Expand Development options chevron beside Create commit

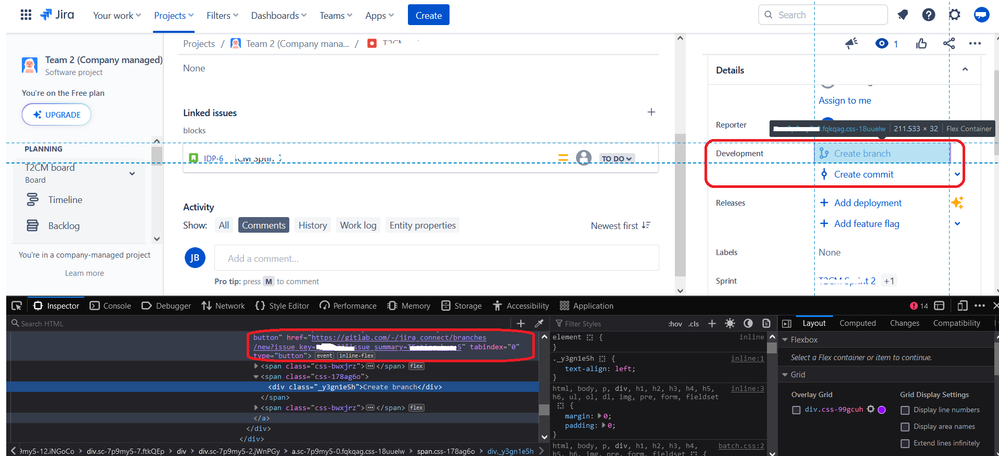pos(957,175)
